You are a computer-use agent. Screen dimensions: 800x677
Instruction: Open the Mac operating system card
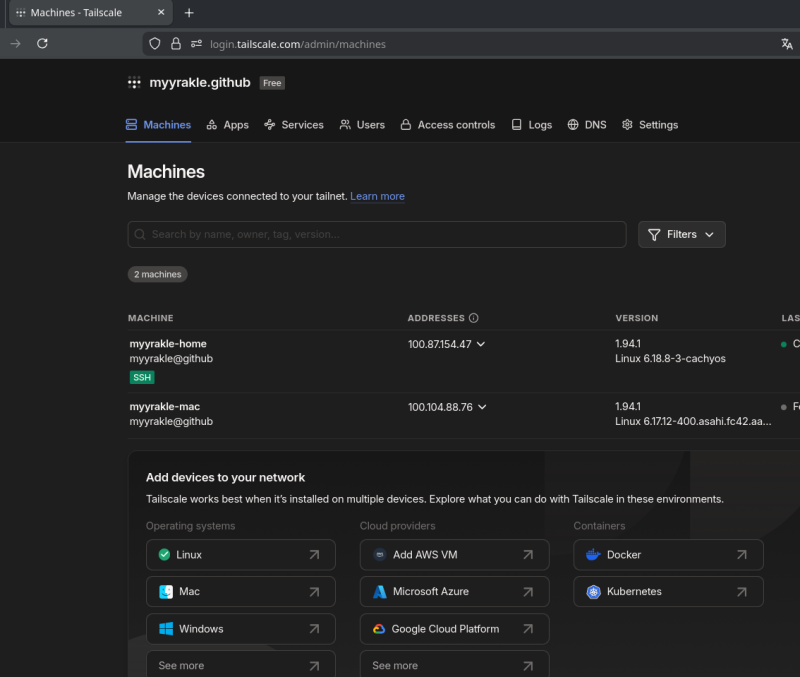coord(240,592)
